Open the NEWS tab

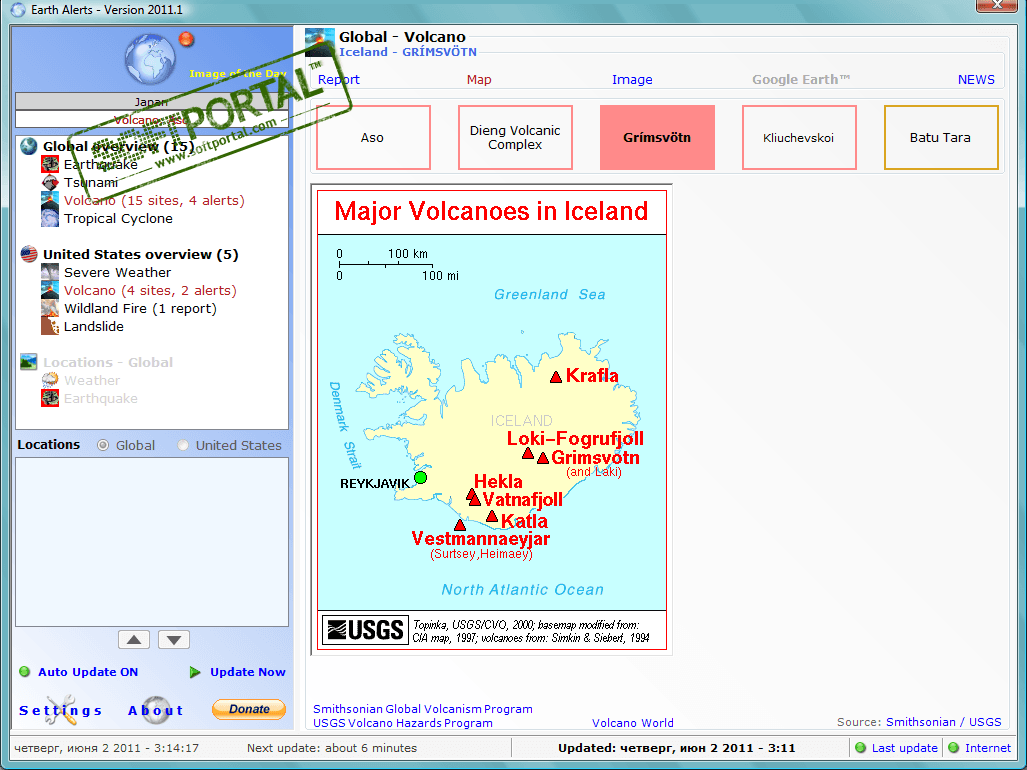pyautogui.click(x=976, y=79)
